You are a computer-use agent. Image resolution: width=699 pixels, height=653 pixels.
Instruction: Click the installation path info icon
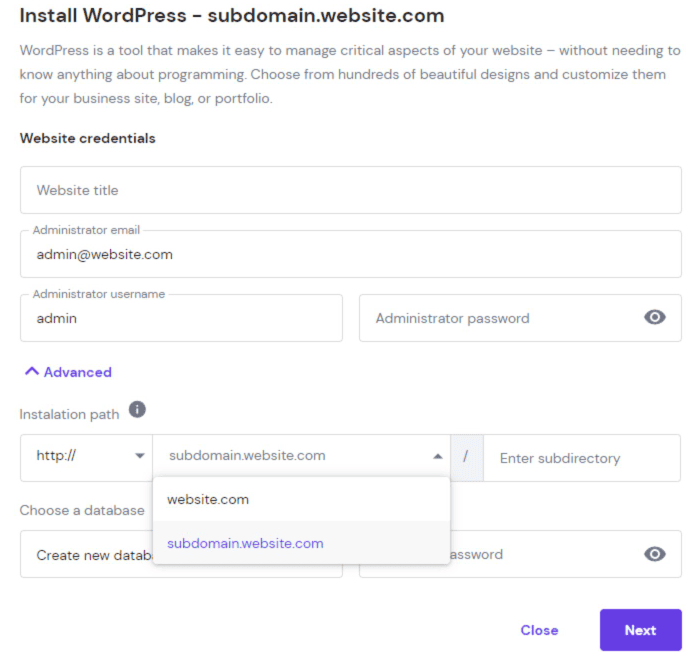(137, 410)
